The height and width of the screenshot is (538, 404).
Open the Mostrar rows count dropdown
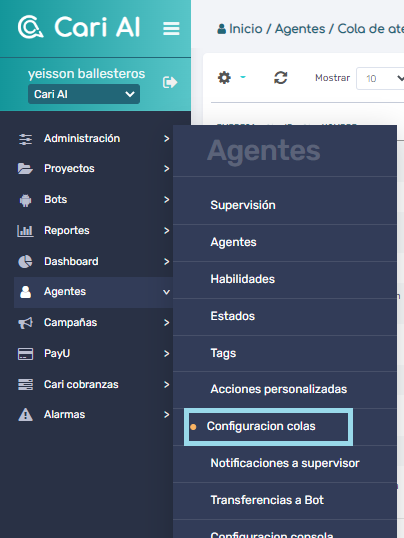click(380, 79)
